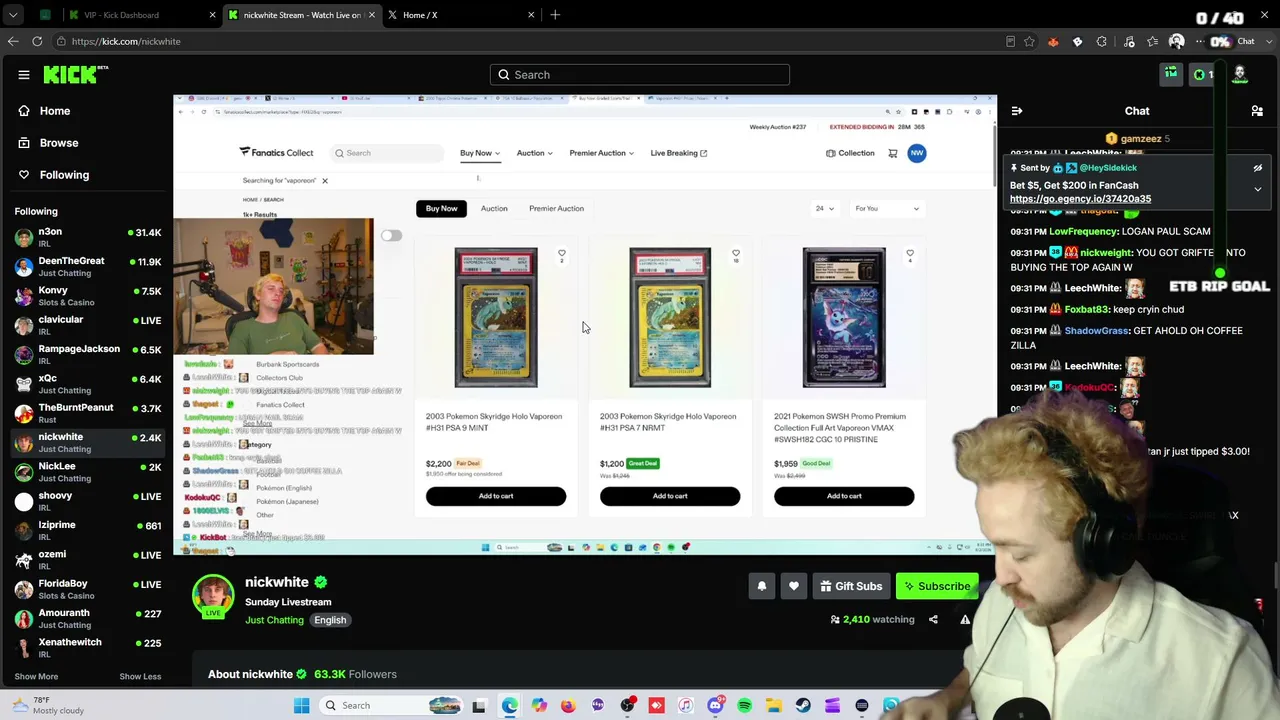Add PSA 9 Vaporeon to cart
This screenshot has height=720, width=1280.
click(x=496, y=496)
